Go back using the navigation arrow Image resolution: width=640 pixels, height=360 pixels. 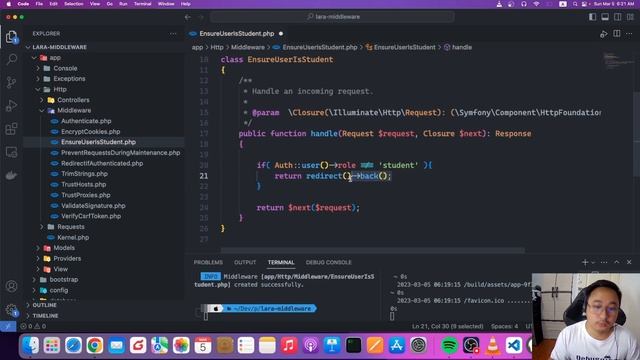[188, 17]
